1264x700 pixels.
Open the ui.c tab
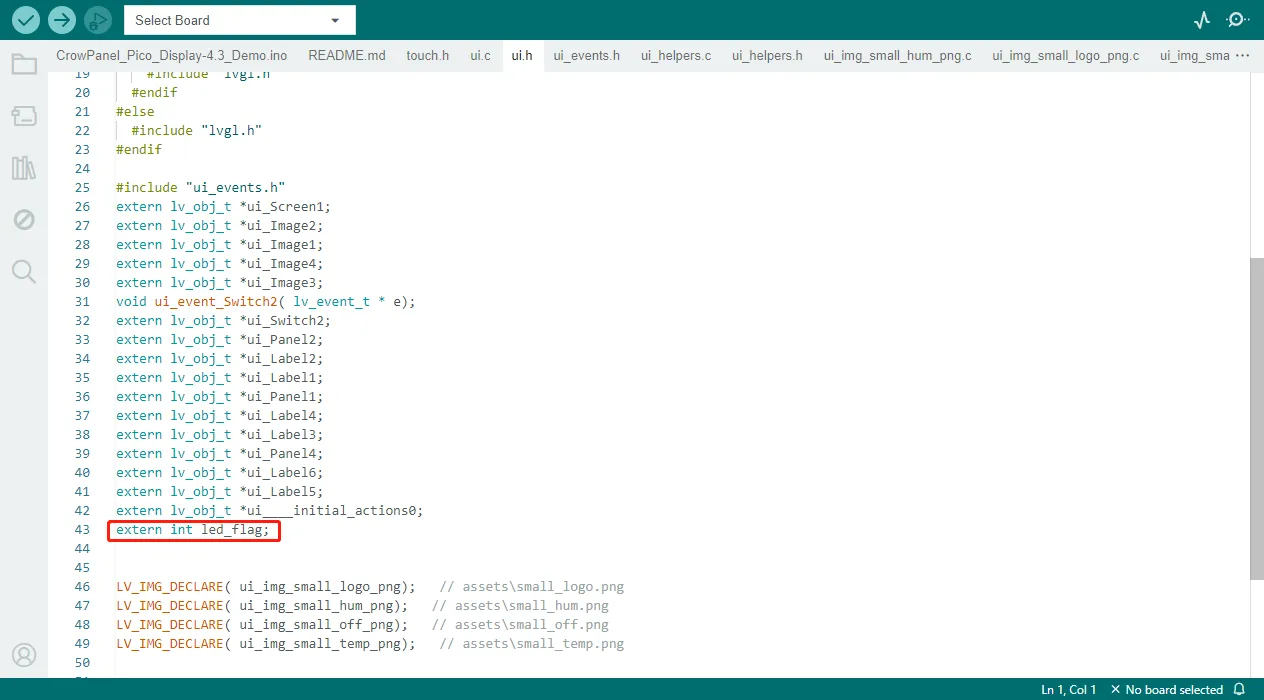click(x=480, y=56)
